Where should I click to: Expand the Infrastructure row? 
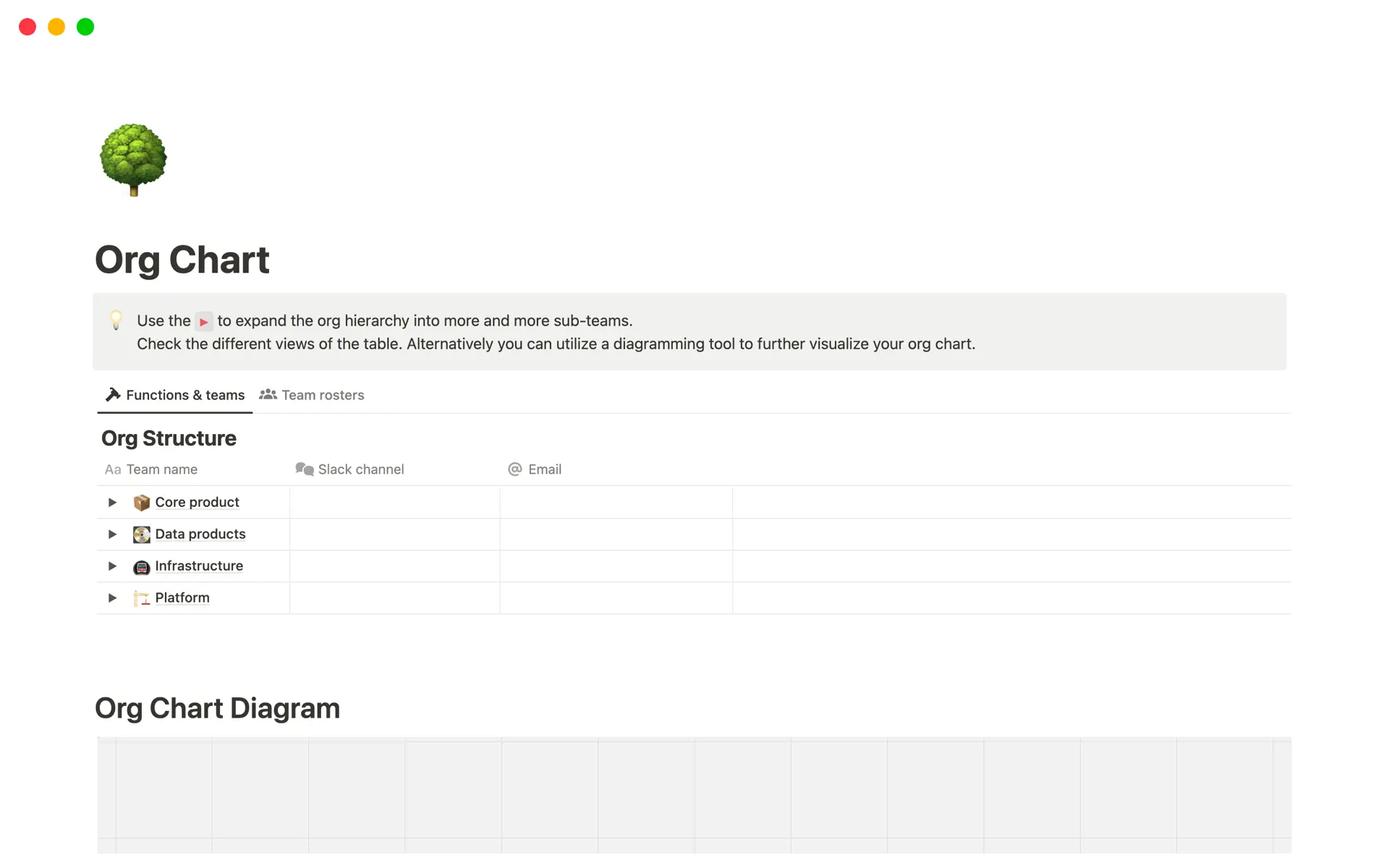point(112,566)
